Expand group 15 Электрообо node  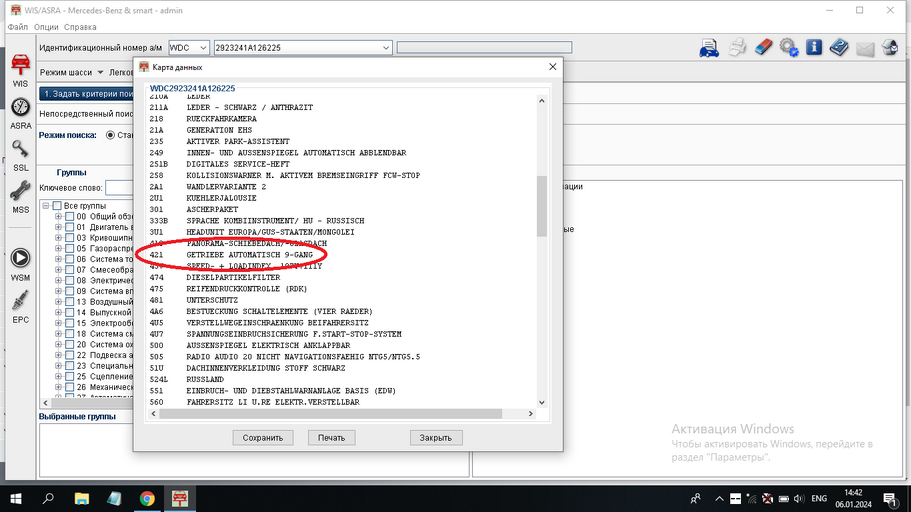pyautogui.click(x=58, y=323)
